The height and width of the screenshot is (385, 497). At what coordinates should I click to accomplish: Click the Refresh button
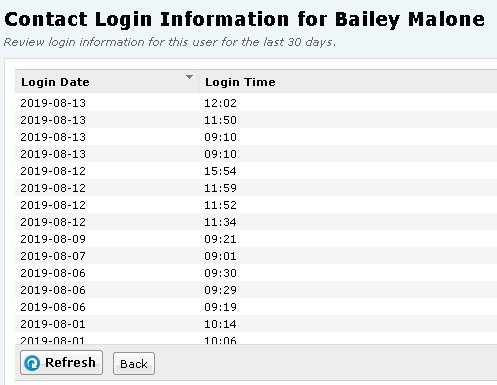(x=61, y=362)
